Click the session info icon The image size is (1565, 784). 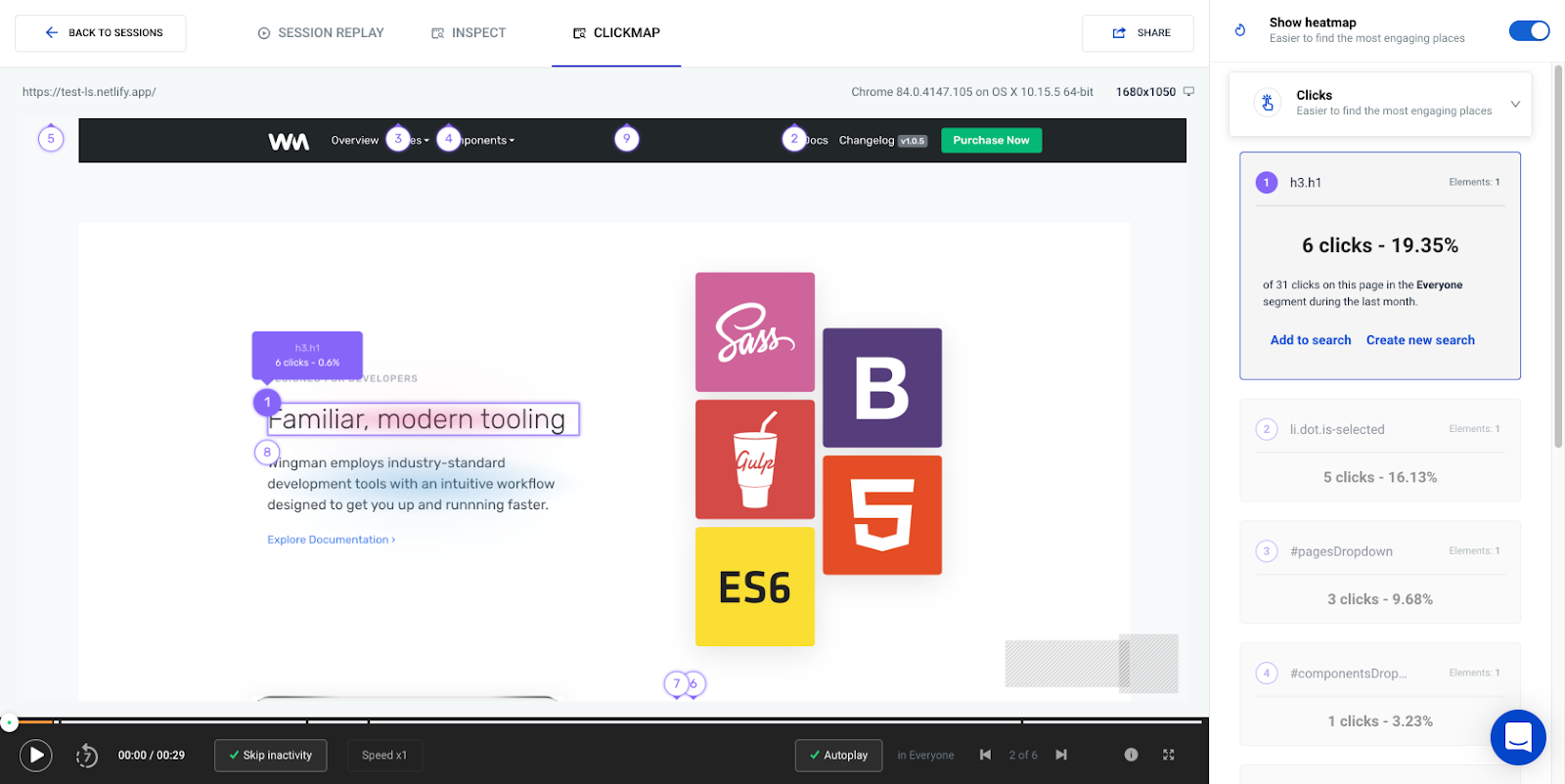click(1131, 755)
